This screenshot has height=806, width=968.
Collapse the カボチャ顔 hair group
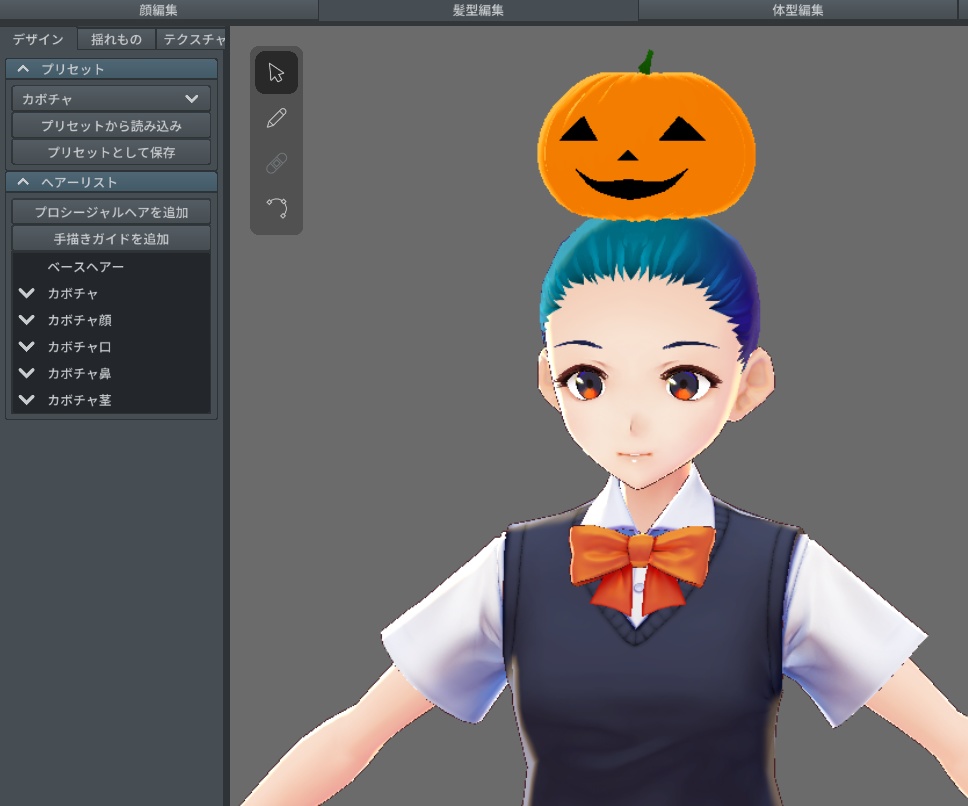26,320
